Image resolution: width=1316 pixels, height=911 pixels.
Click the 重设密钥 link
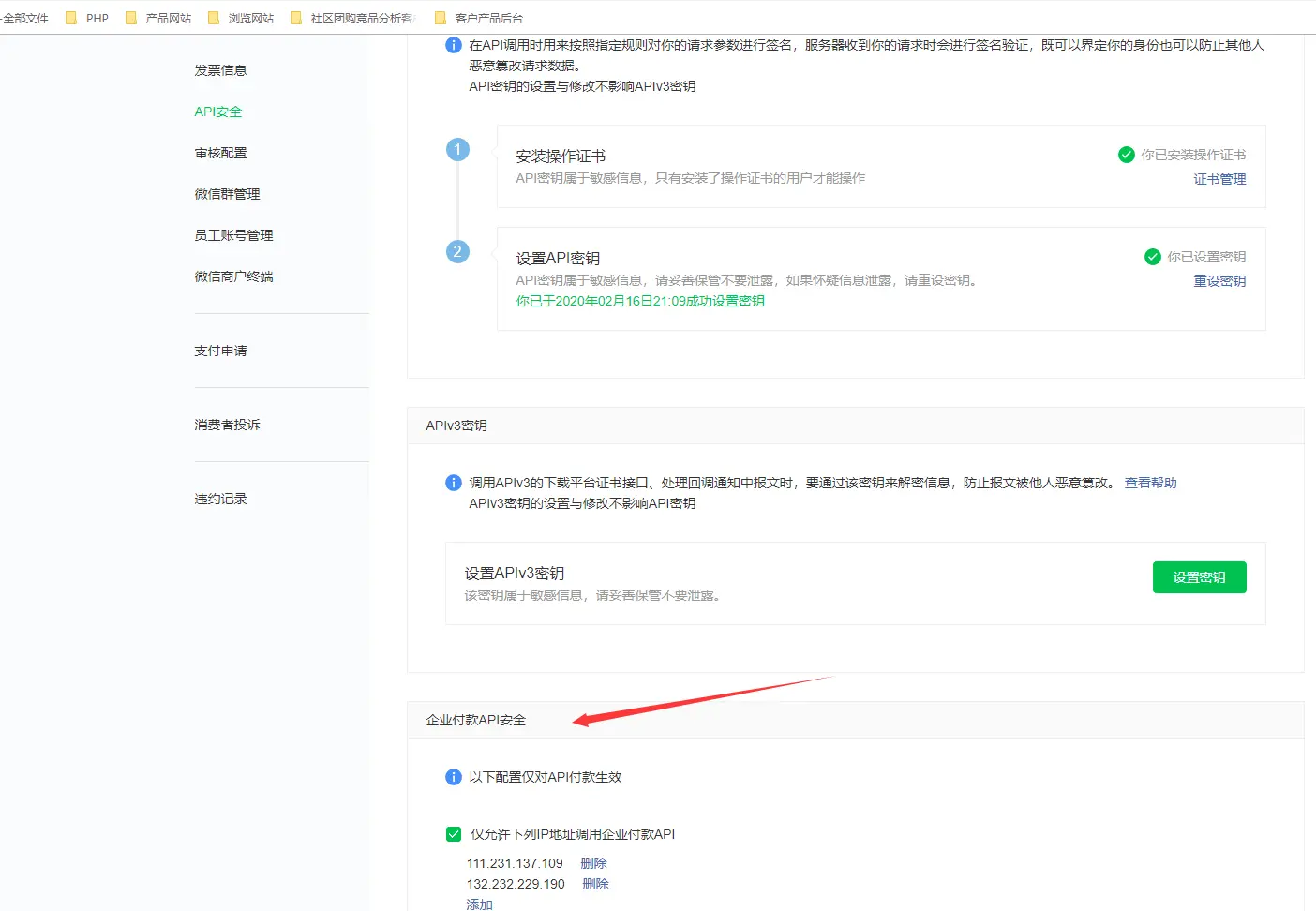tap(1219, 281)
